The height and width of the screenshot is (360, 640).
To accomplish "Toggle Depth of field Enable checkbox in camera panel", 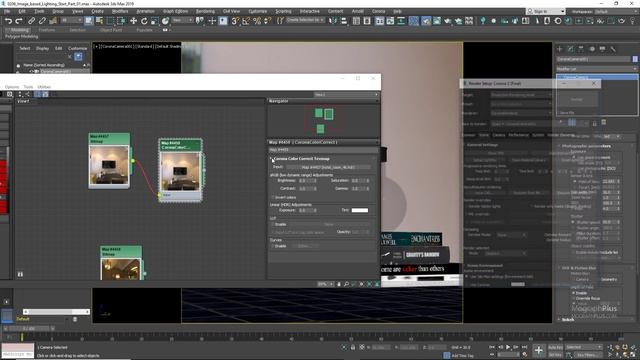I will point(573,293).
